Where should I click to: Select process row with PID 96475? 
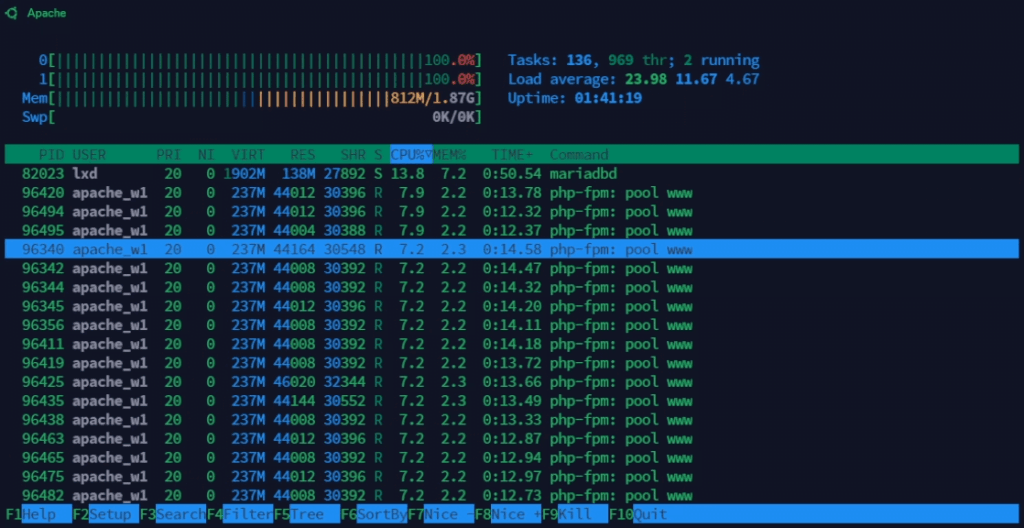pos(511,476)
